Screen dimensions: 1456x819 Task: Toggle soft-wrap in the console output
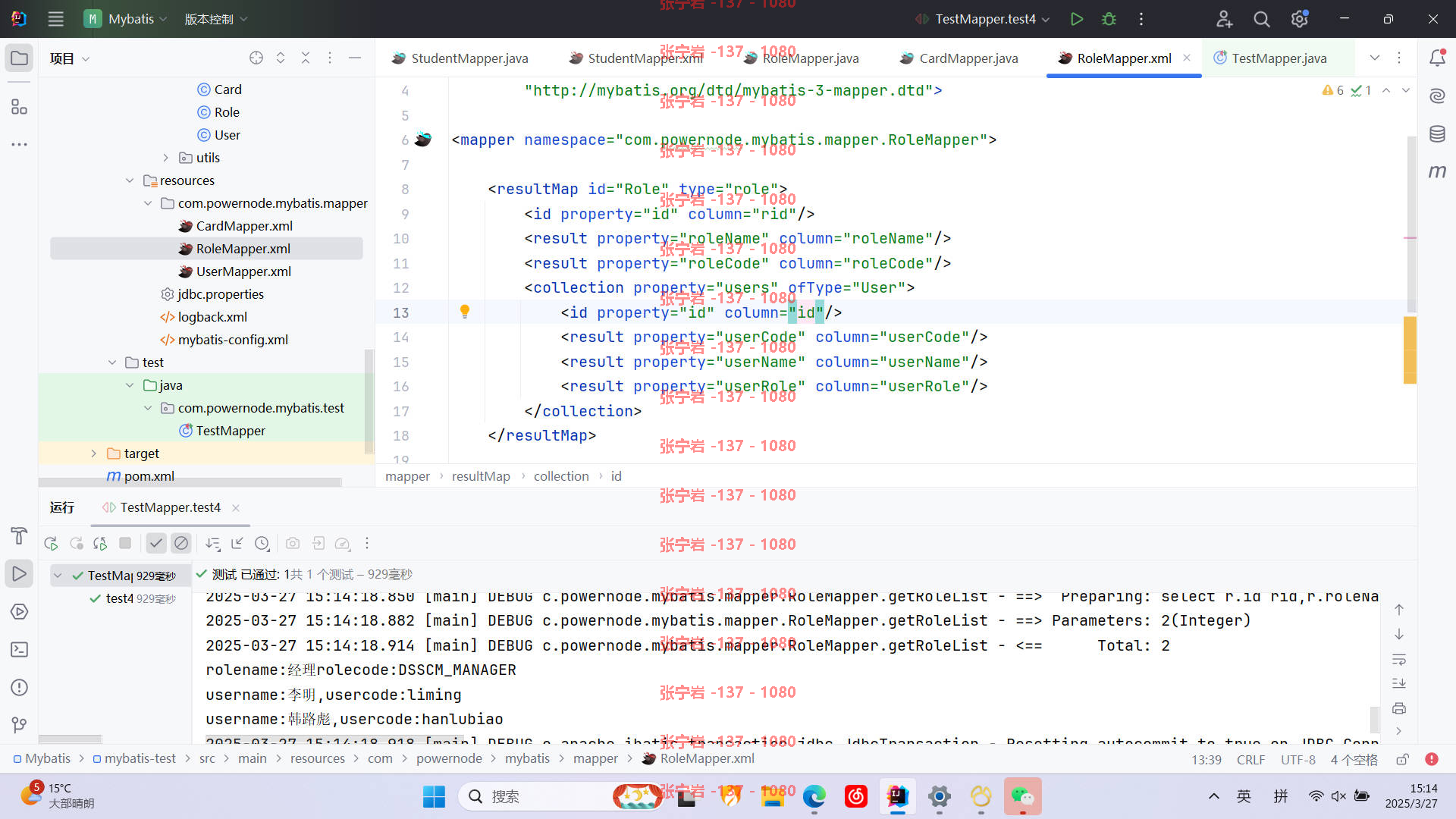click(1399, 659)
